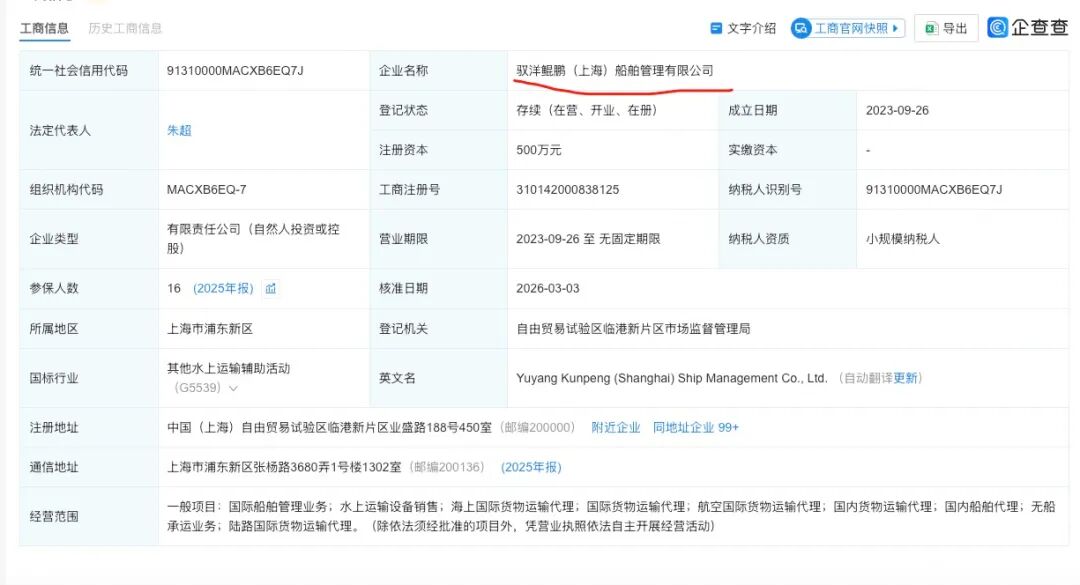Open the 附近企业 link
Image resolution: width=1080 pixels, height=585 pixels.
coord(616,427)
